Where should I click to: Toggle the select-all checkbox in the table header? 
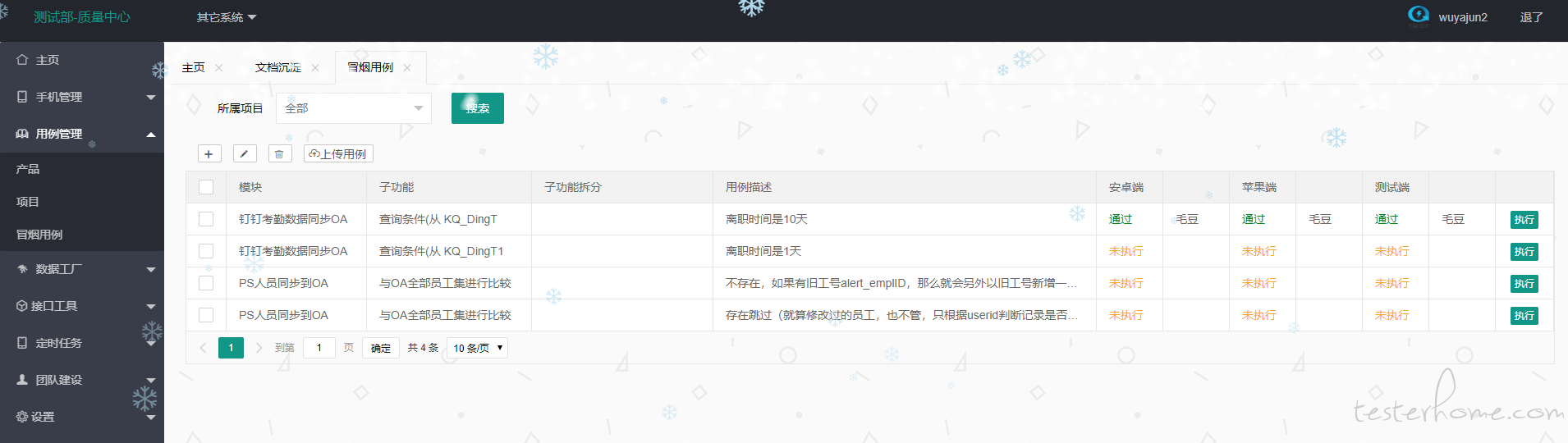(206, 187)
